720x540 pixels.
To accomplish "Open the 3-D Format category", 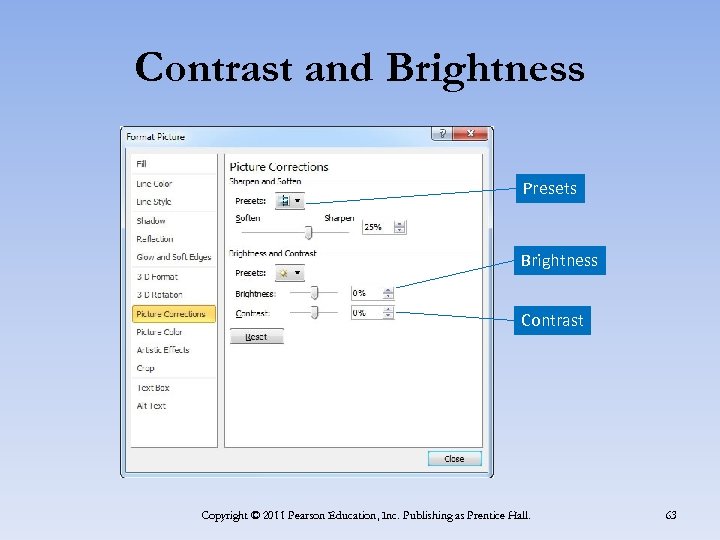I will click(157, 277).
